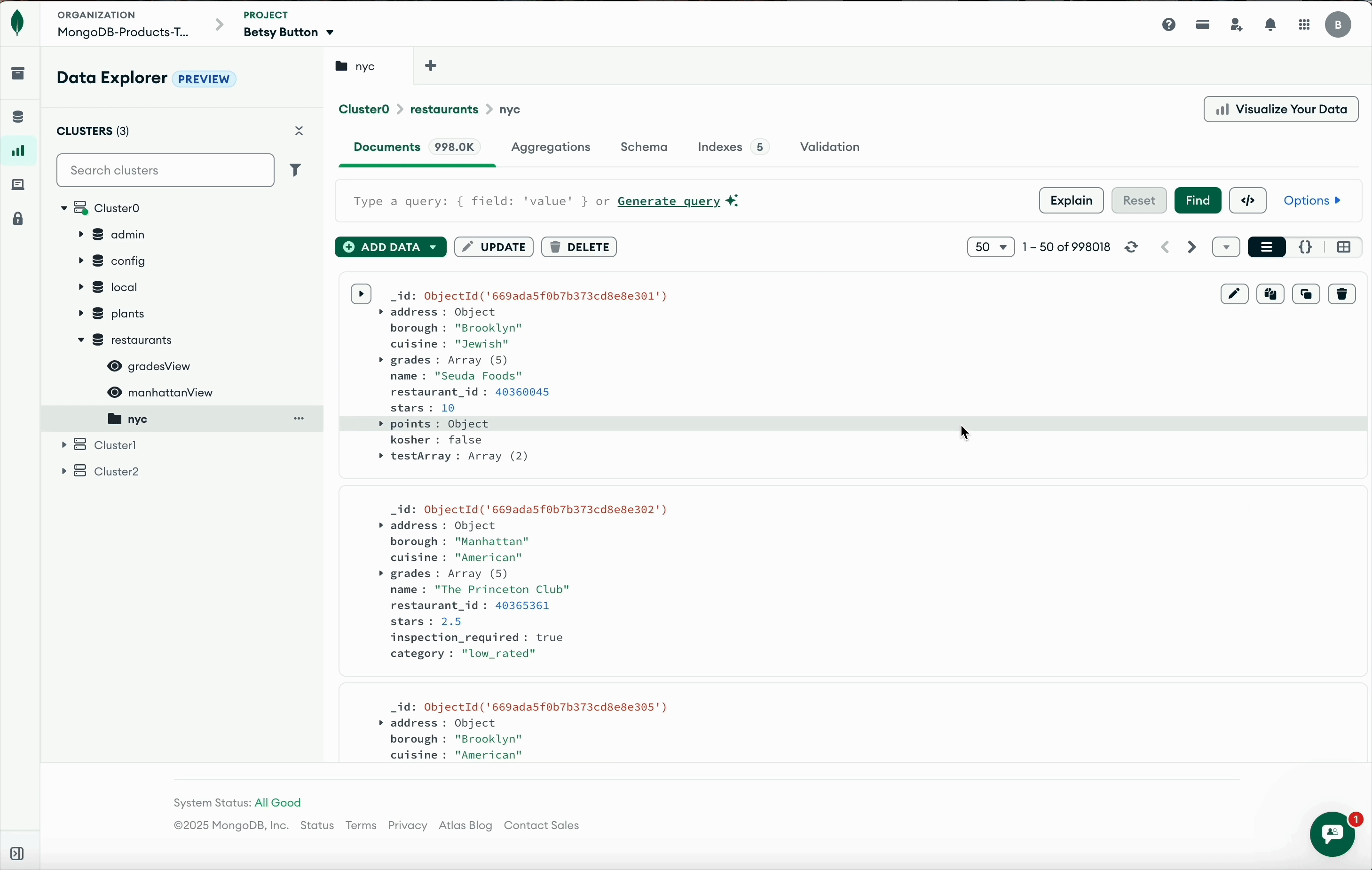
Task: Expand the grades Array in first document
Action: point(380,360)
